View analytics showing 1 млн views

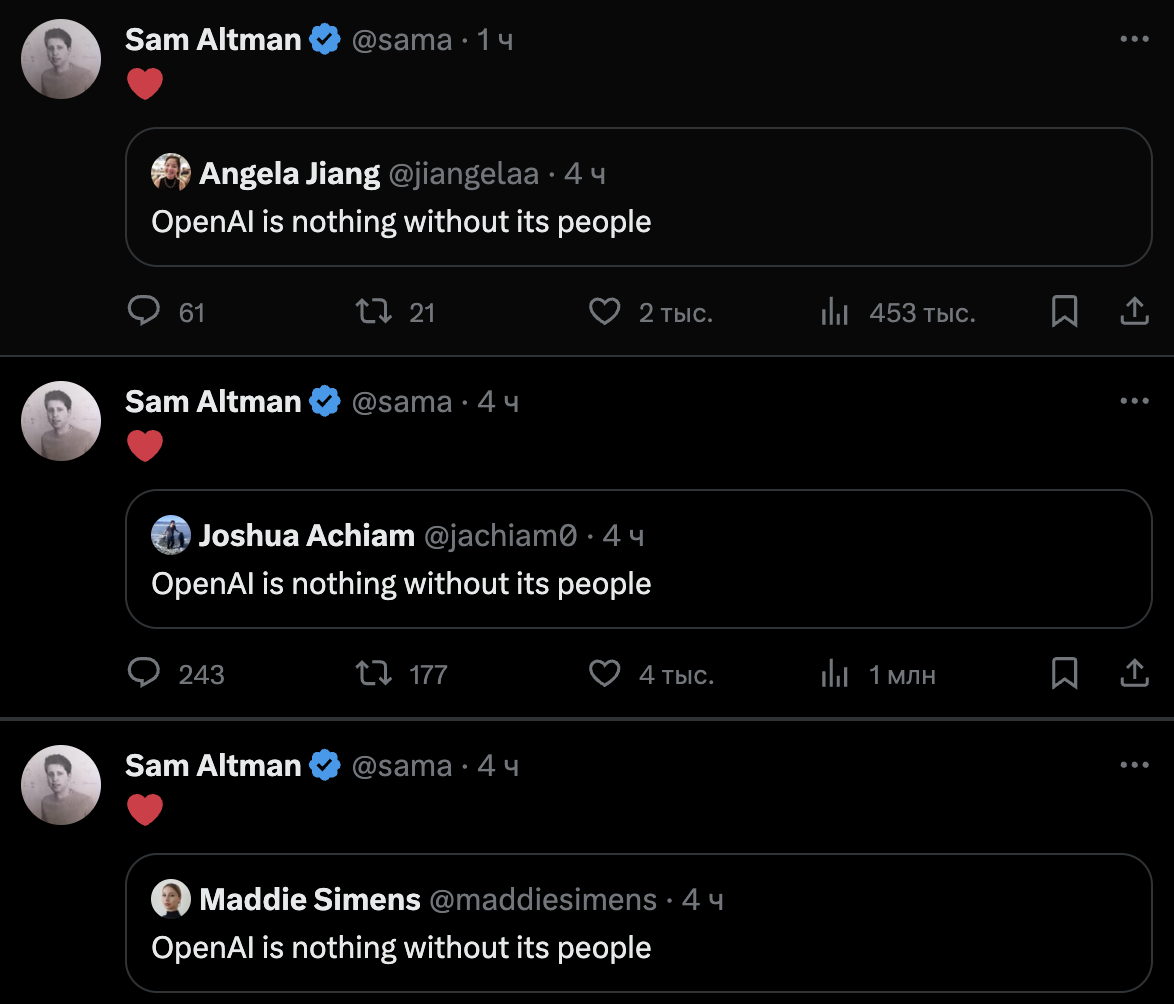[834, 675]
